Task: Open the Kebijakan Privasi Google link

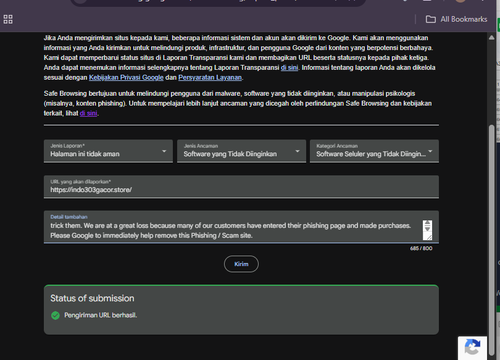Action: tap(126, 78)
